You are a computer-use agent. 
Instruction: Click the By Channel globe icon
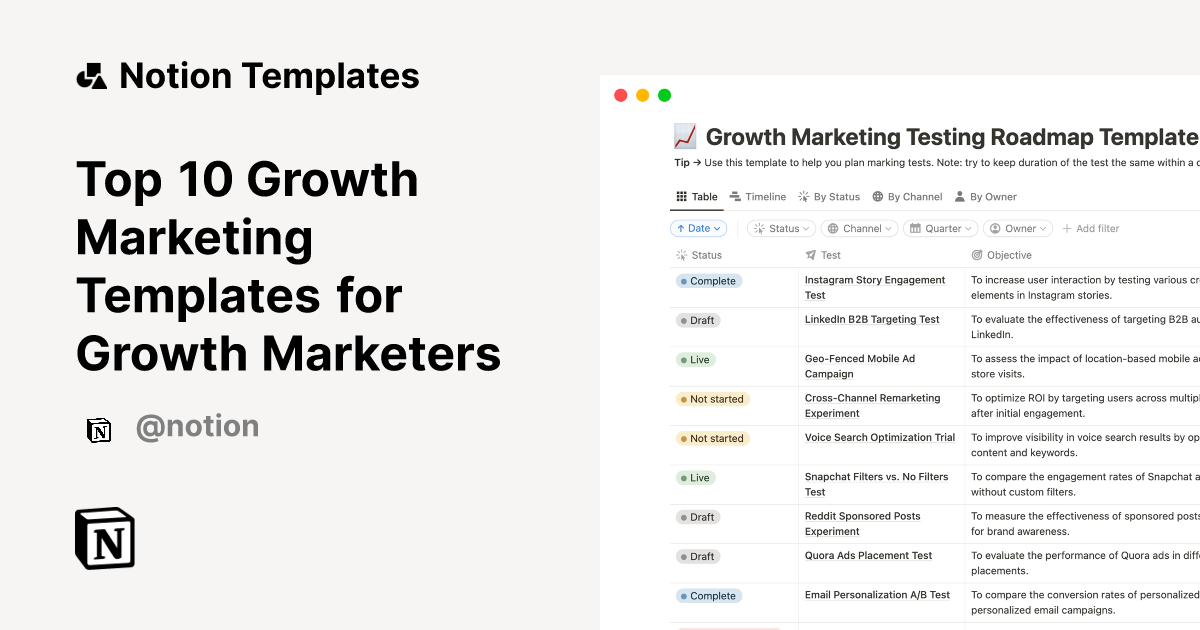(x=877, y=196)
